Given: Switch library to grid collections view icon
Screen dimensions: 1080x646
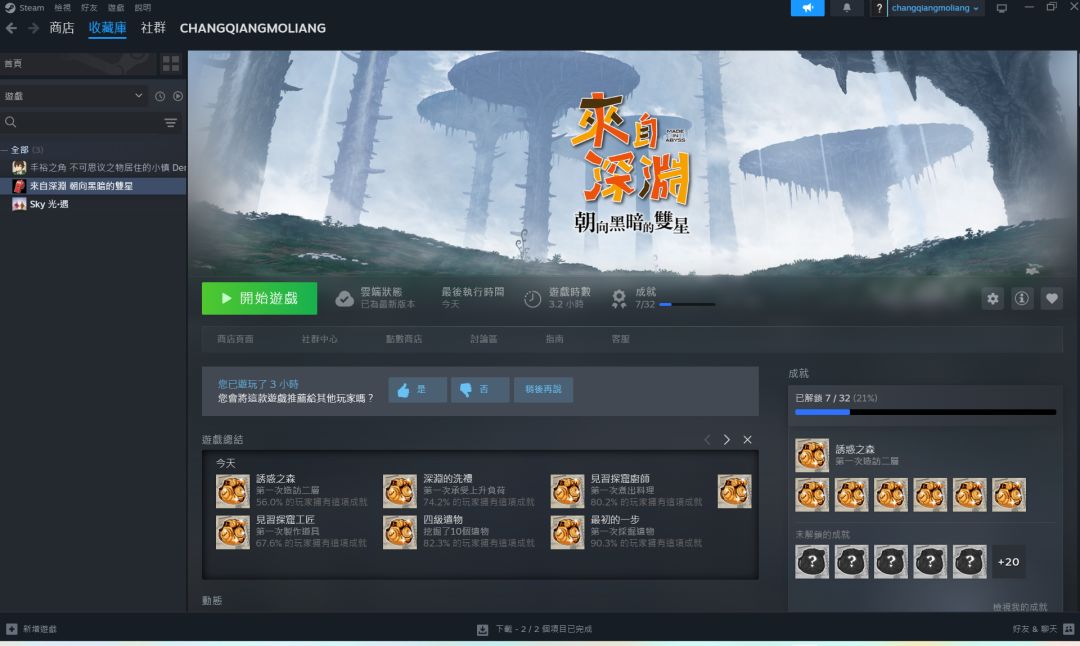Looking at the screenshot, I should [x=171, y=64].
